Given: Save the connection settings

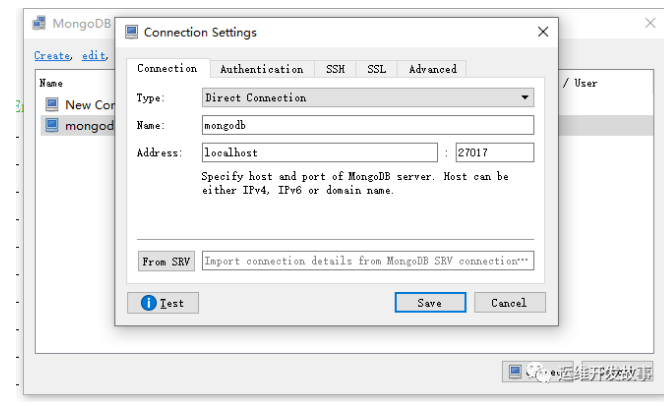Looking at the screenshot, I should tap(430, 303).
